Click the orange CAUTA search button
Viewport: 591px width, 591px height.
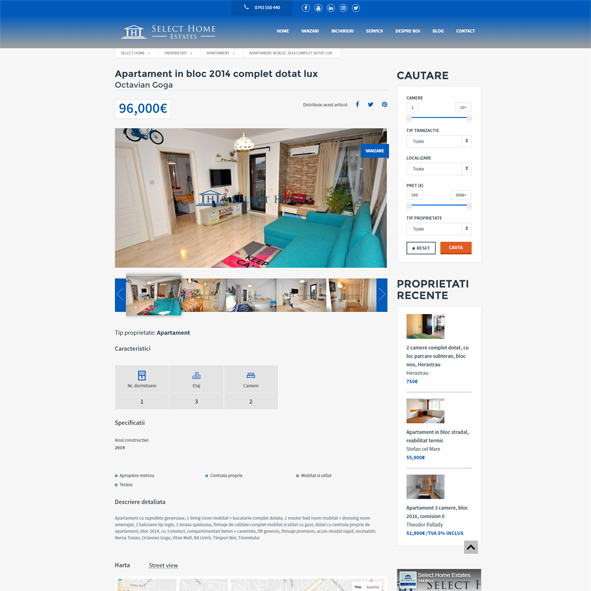point(456,248)
